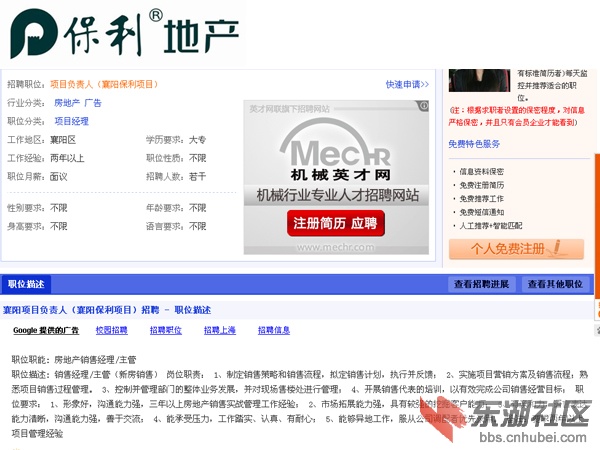This screenshot has width=600, height=450.
Task: Click the 快速申请>> quick apply link
Action: (407, 84)
